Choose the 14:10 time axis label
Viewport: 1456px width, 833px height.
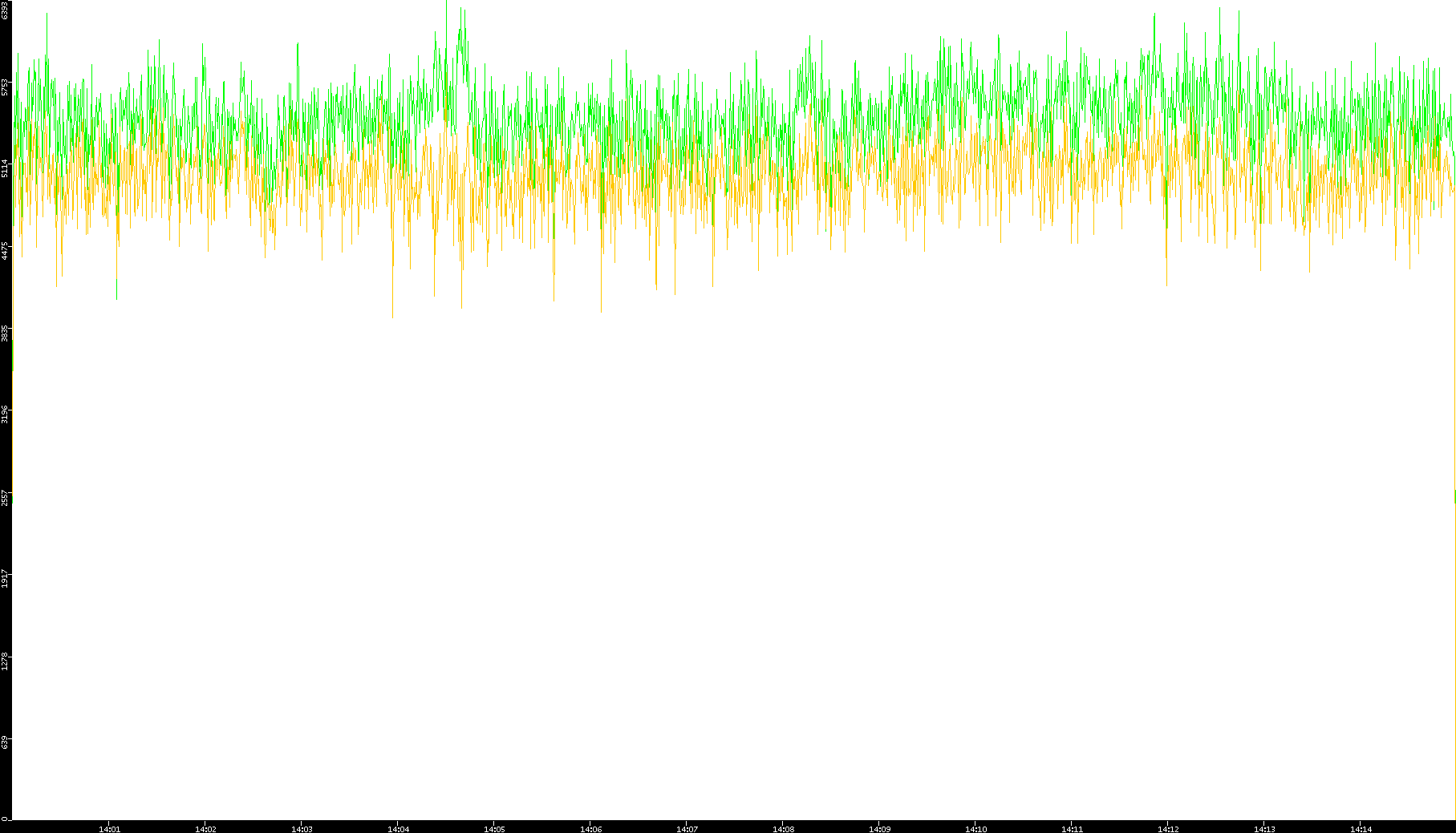tap(975, 829)
